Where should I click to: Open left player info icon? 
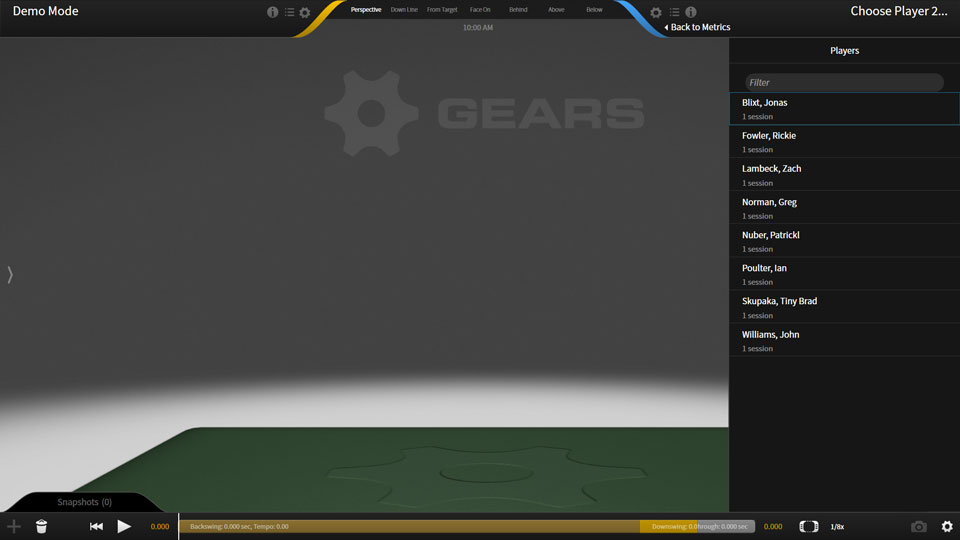tap(272, 12)
